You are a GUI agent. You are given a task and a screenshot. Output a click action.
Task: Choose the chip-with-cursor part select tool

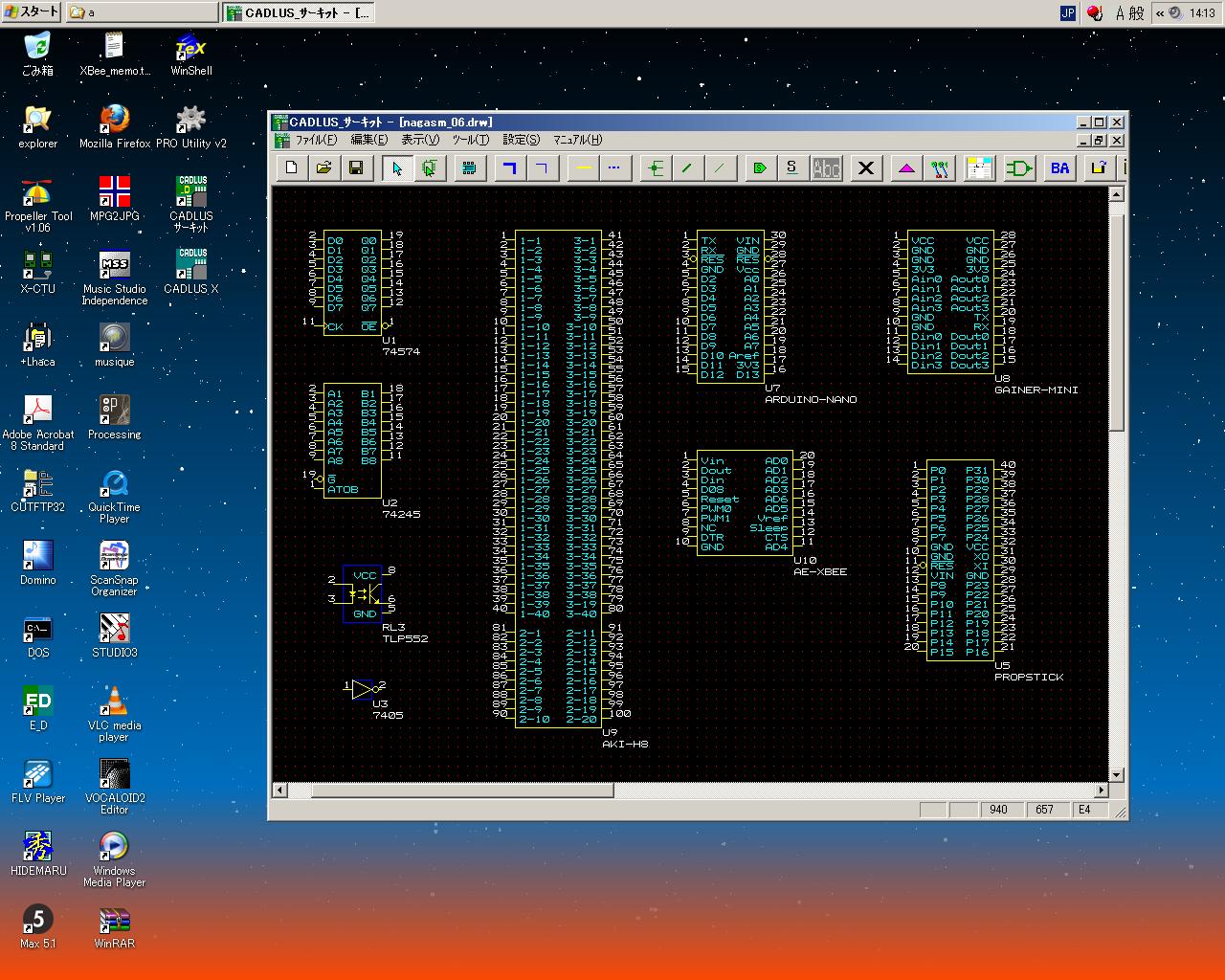pyautogui.click(x=430, y=168)
